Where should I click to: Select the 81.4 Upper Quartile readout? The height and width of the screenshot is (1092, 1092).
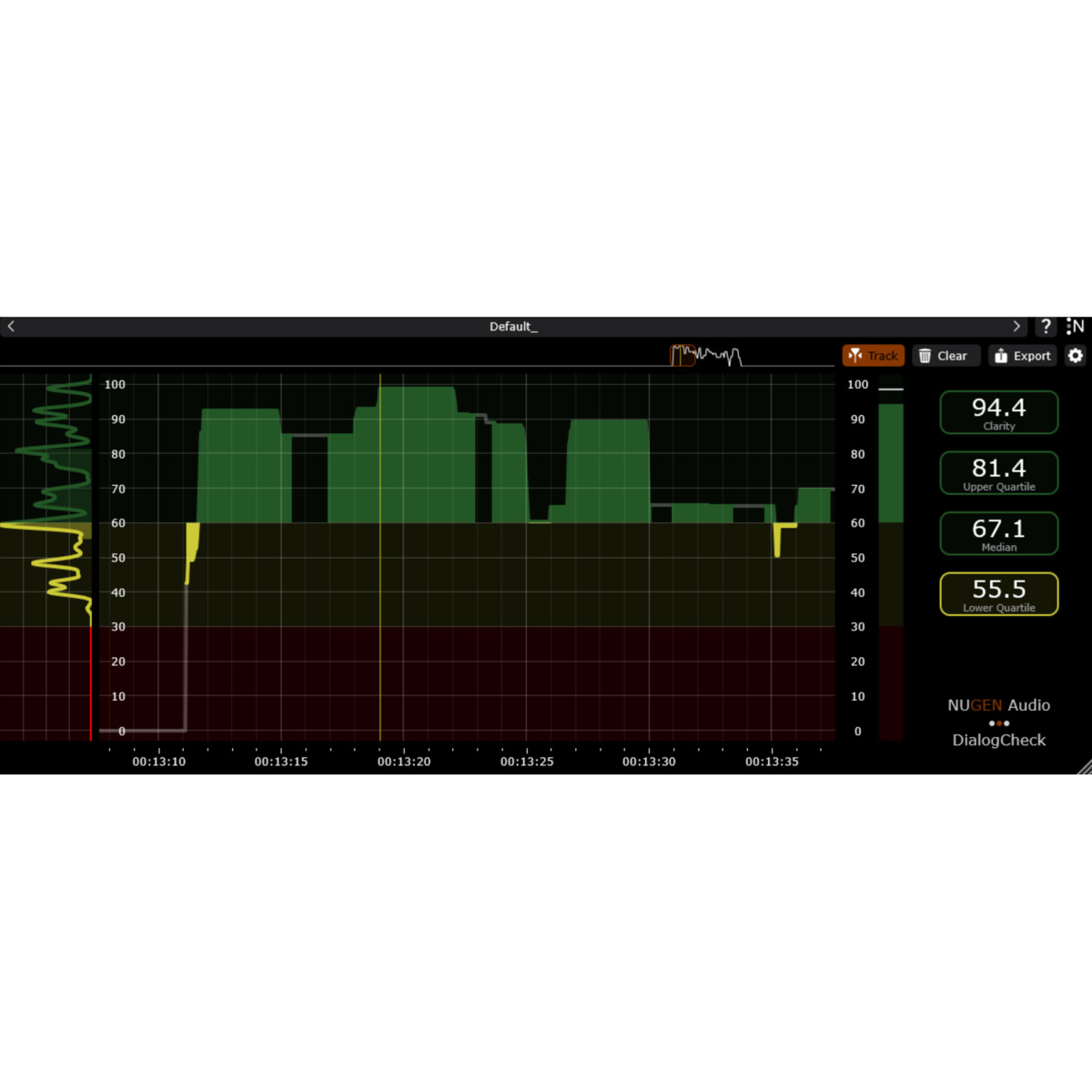(999, 473)
